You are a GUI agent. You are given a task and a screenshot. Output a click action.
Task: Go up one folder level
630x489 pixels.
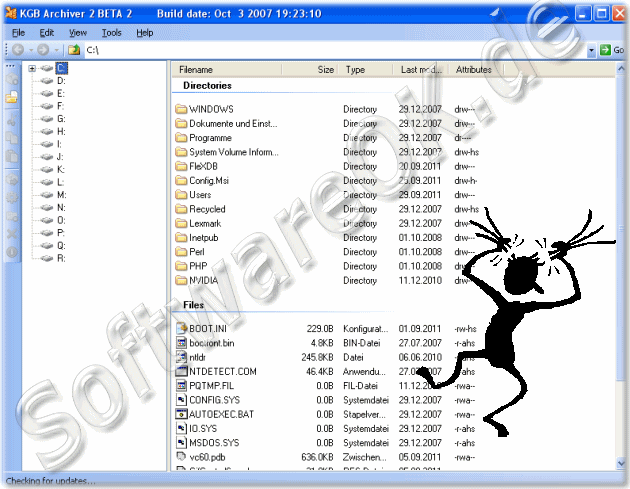(74, 50)
